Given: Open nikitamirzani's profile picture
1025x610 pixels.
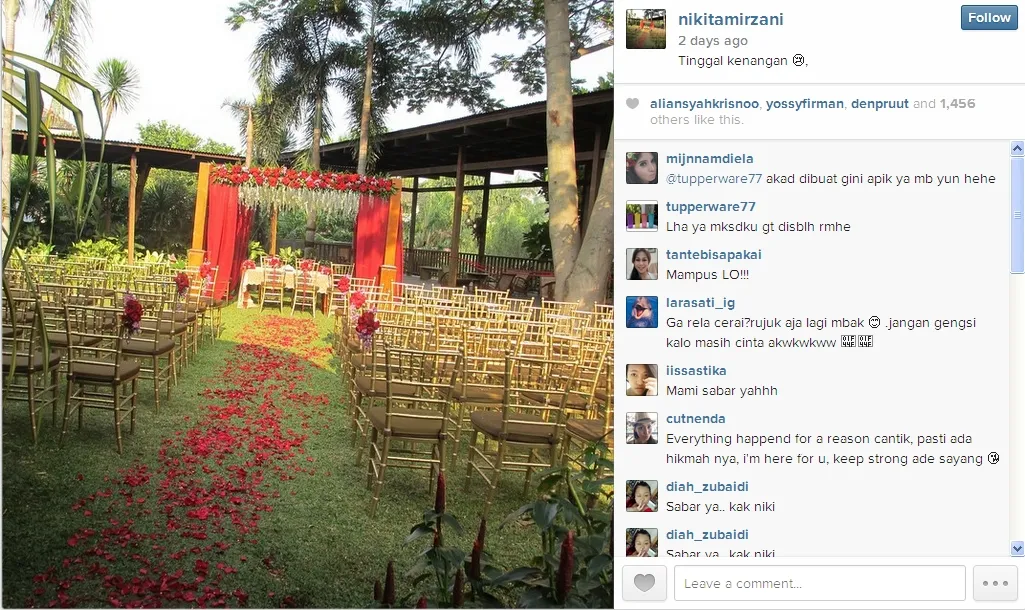Looking at the screenshot, I should point(646,29).
